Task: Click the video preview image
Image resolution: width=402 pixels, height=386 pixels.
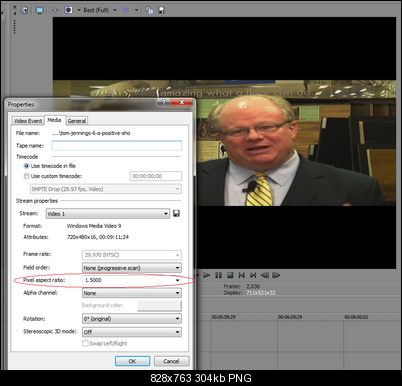Action: (224, 143)
